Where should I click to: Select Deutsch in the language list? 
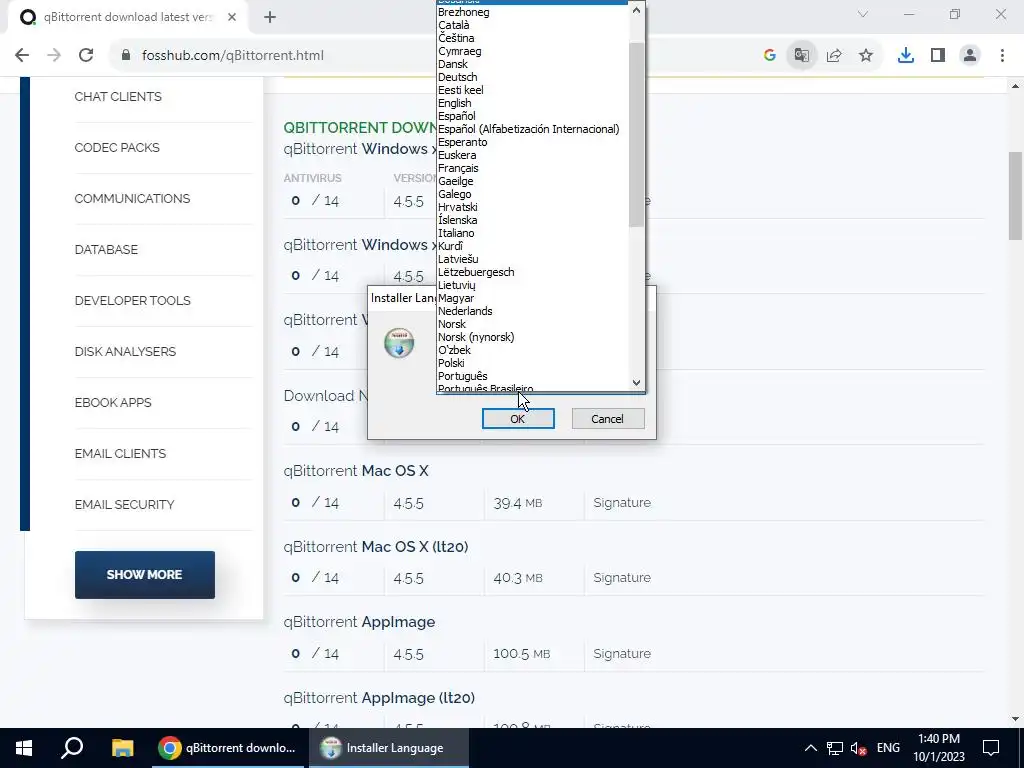(x=458, y=77)
